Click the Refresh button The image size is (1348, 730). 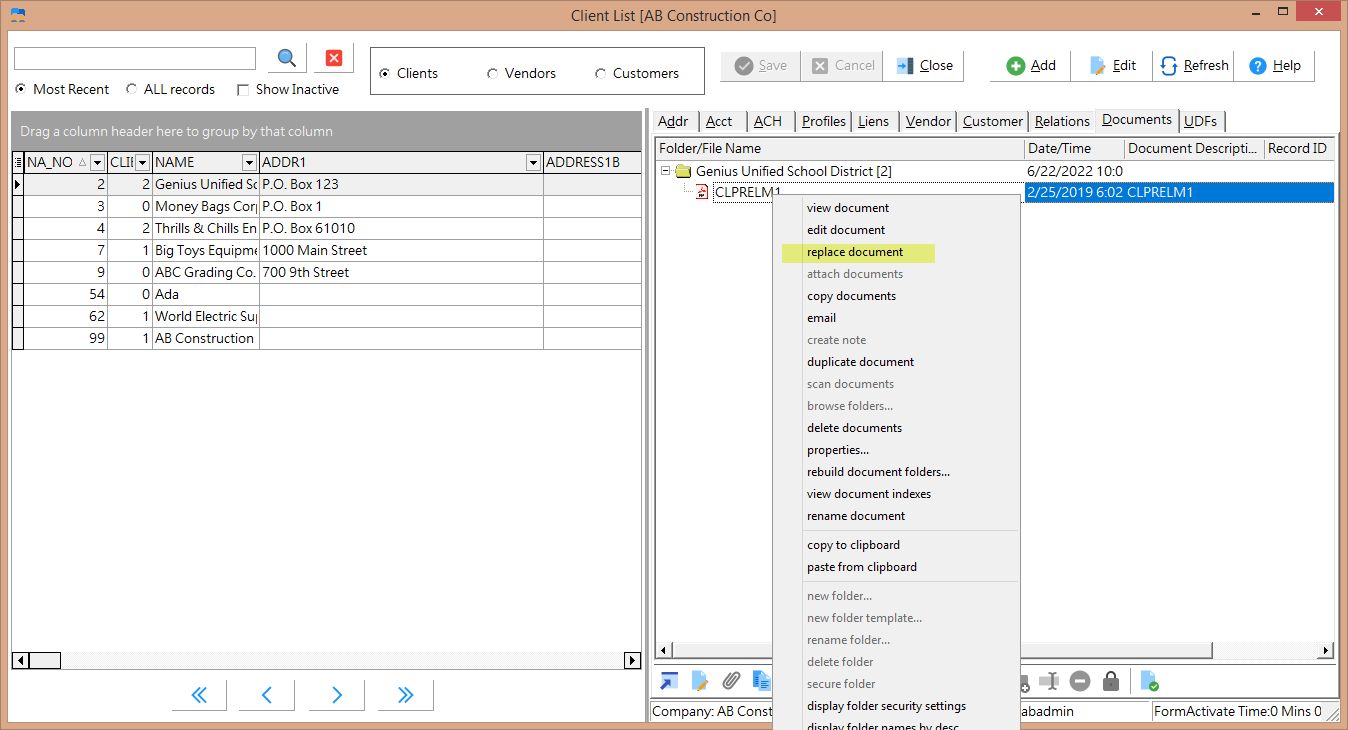pos(1194,66)
